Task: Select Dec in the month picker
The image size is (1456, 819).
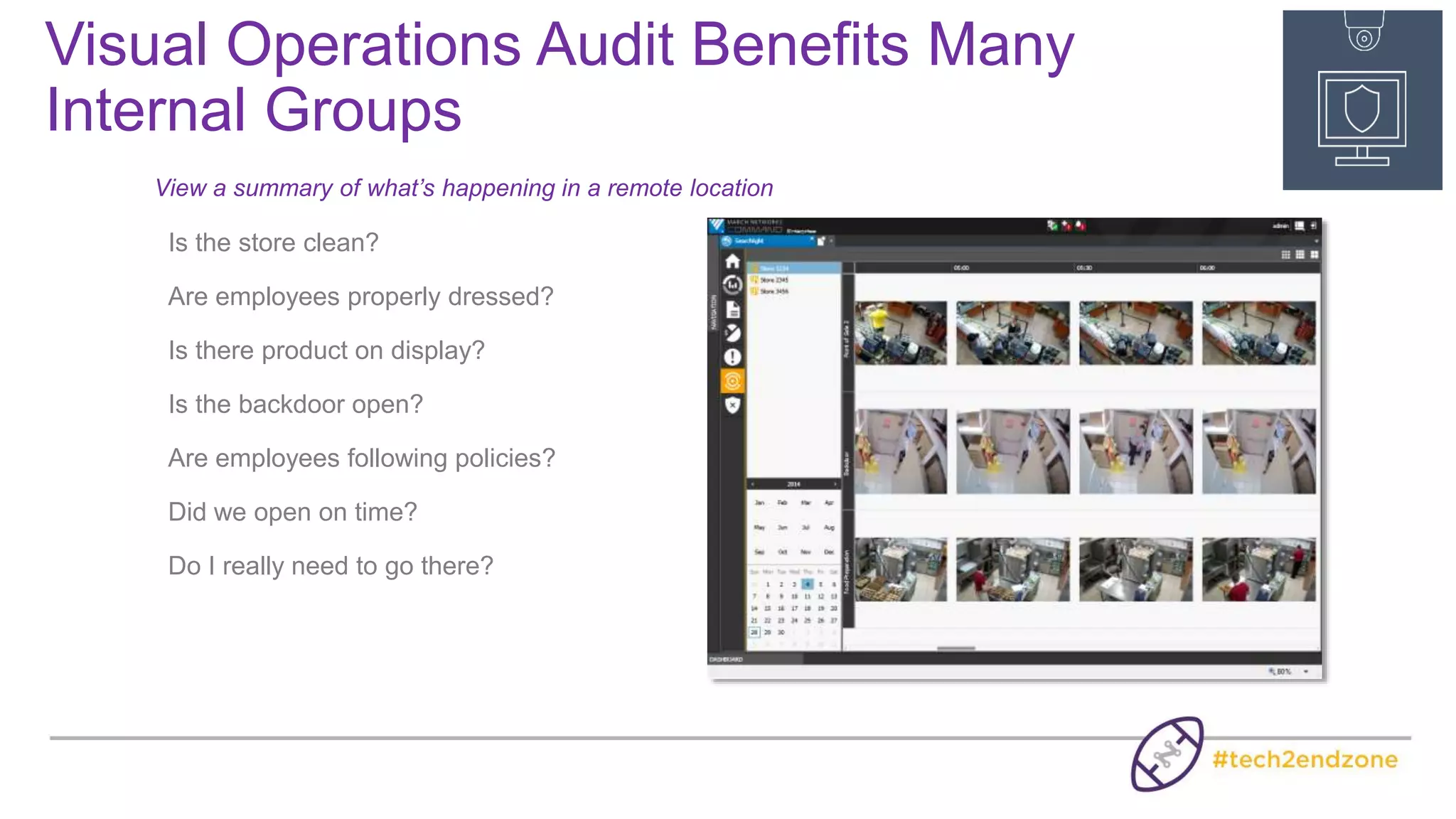Action: click(829, 552)
